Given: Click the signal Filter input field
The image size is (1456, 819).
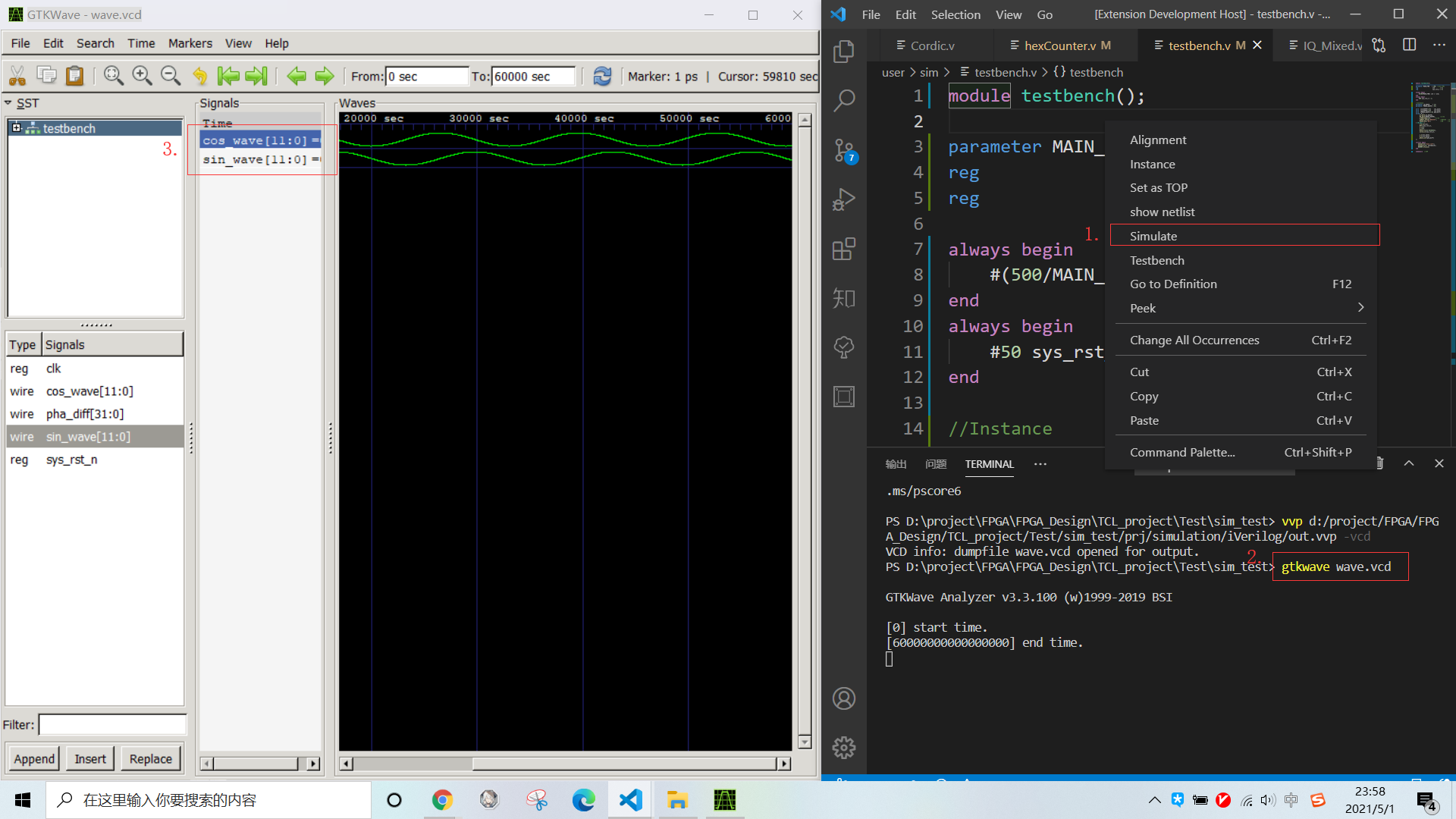Looking at the screenshot, I should [x=112, y=725].
